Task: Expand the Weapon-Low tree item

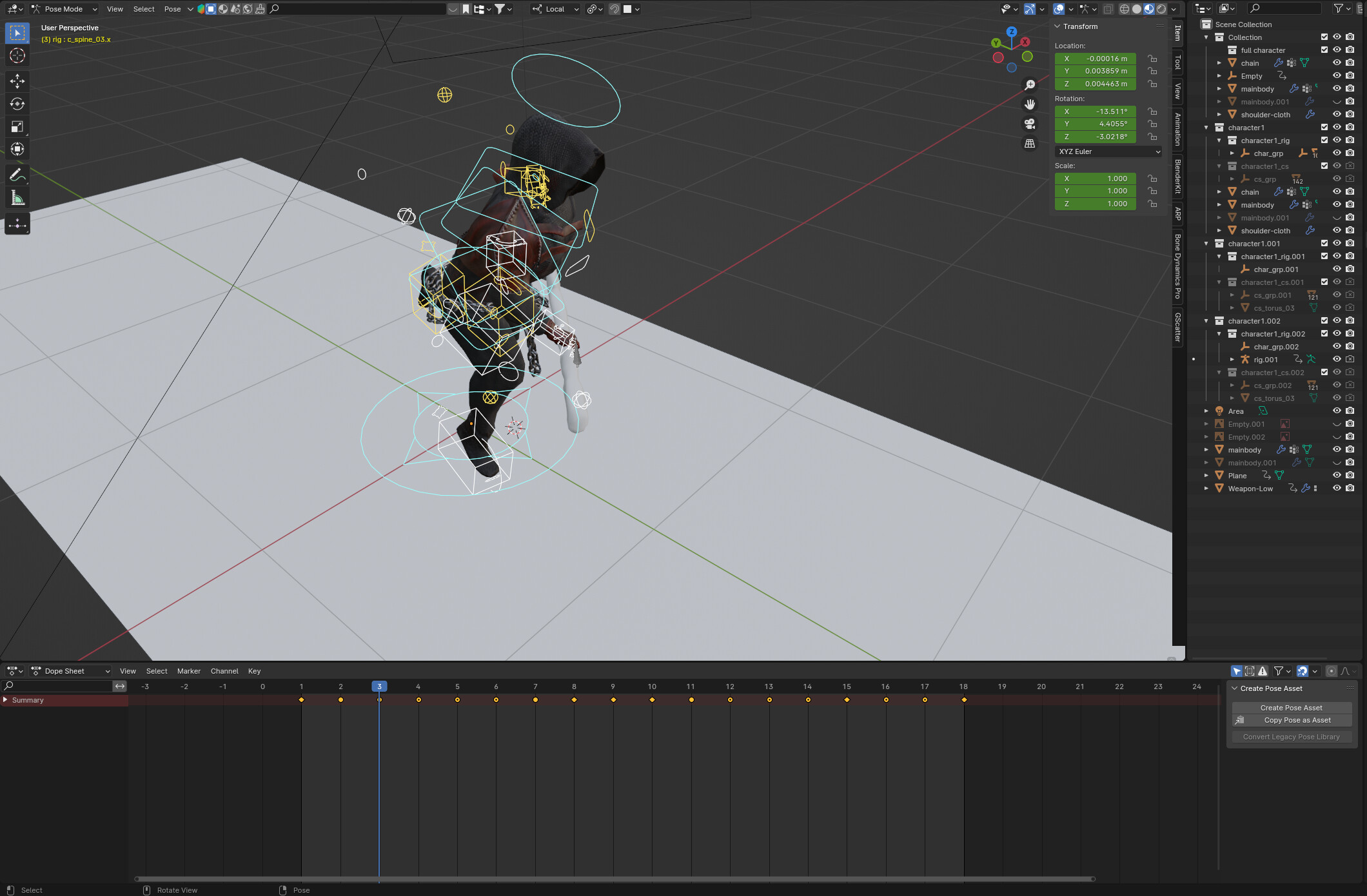Action: [x=1206, y=489]
